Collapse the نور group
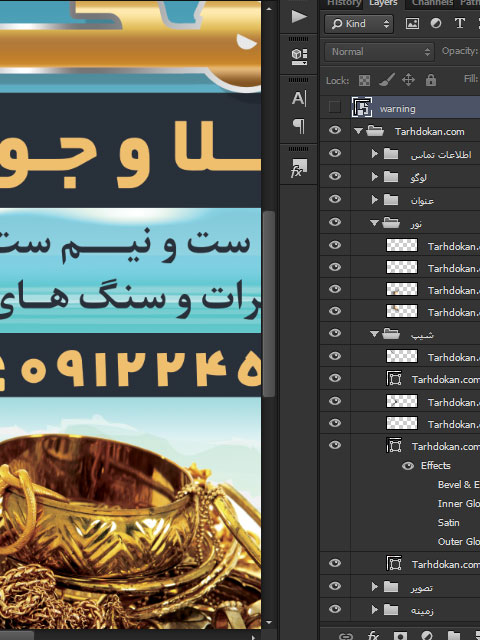480x640 pixels. click(x=374, y=223)
